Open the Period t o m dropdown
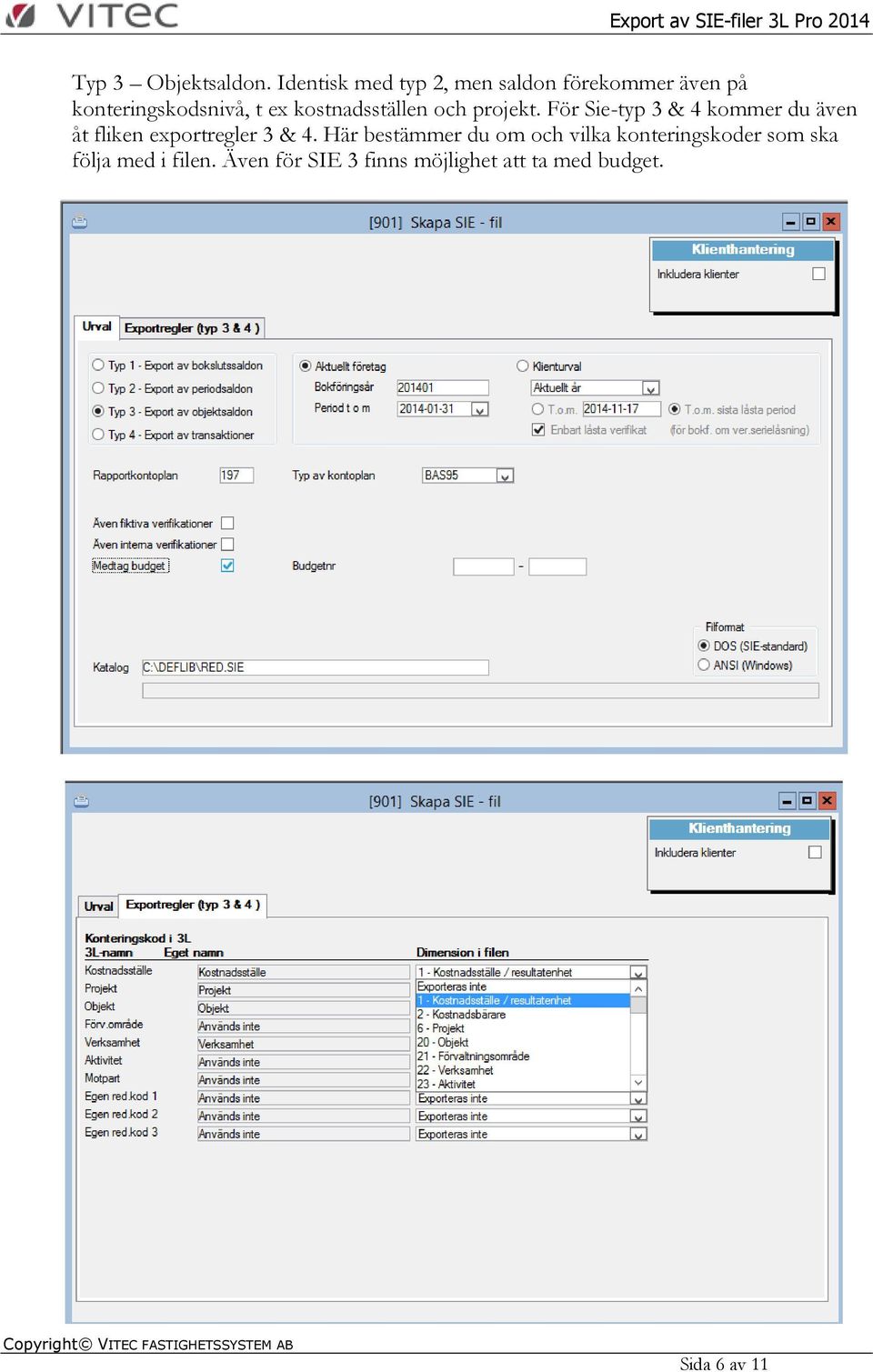The width and height of the screenshot is (873, 1372). point(480,409)
